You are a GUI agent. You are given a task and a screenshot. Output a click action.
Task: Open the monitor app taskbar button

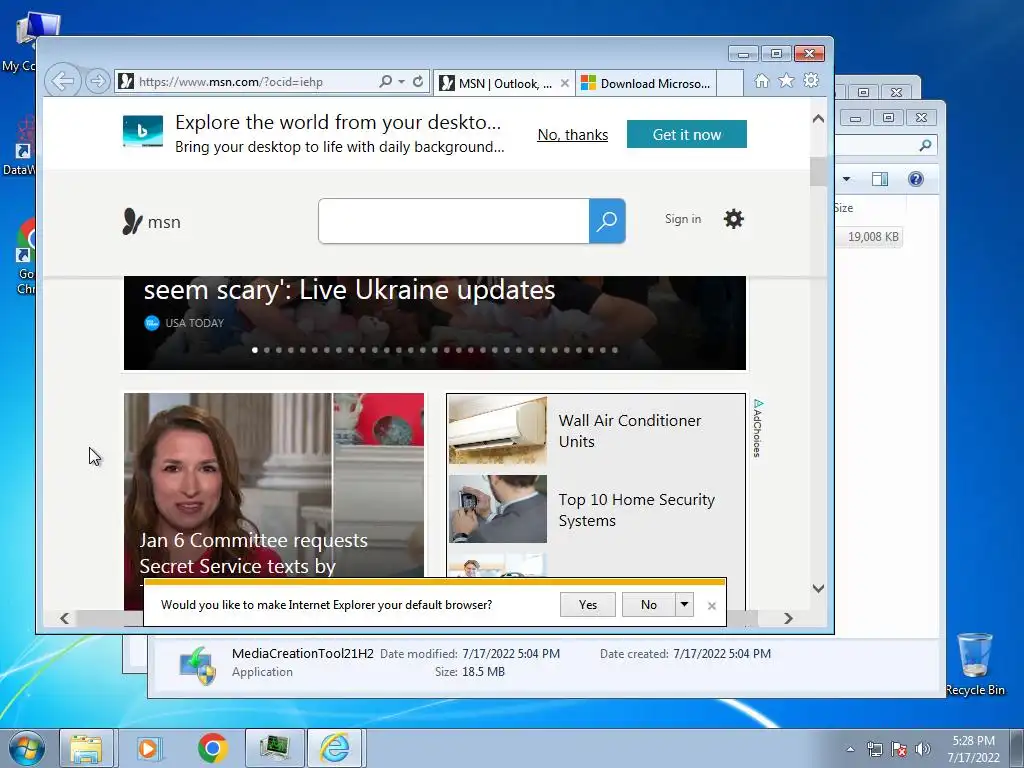click(x=274, y=748)
